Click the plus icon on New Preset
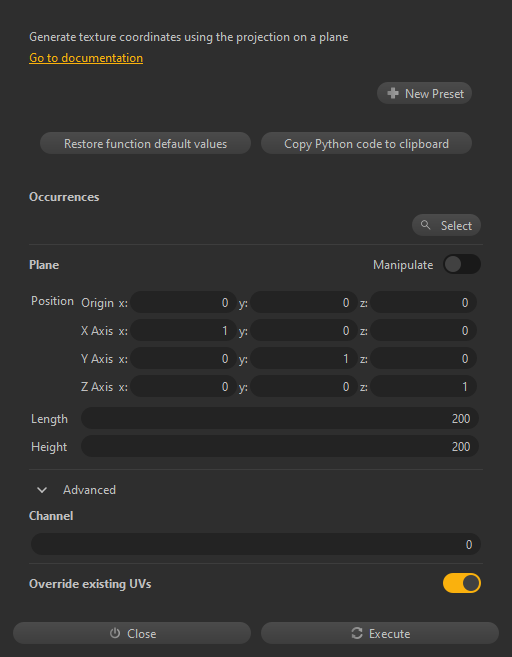512x657 pixels. (393, 93)
